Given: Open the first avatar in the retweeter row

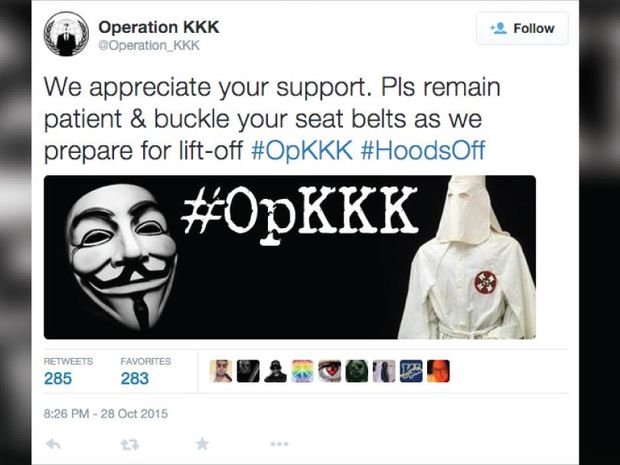Looking at the screenshot, I should pyautogui.click(x=221, y=371).
